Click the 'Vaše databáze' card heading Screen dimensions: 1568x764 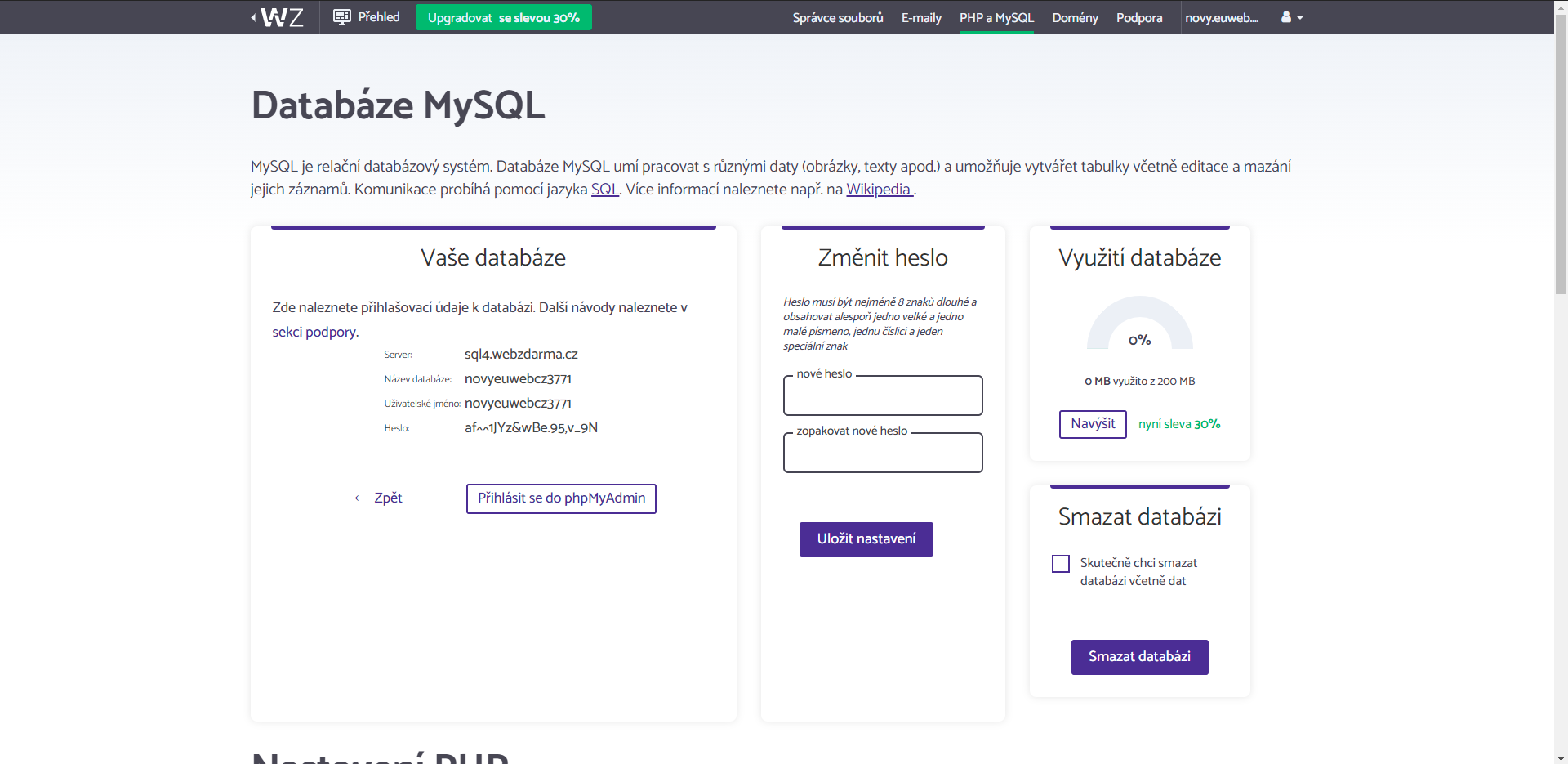coord(493,258)
